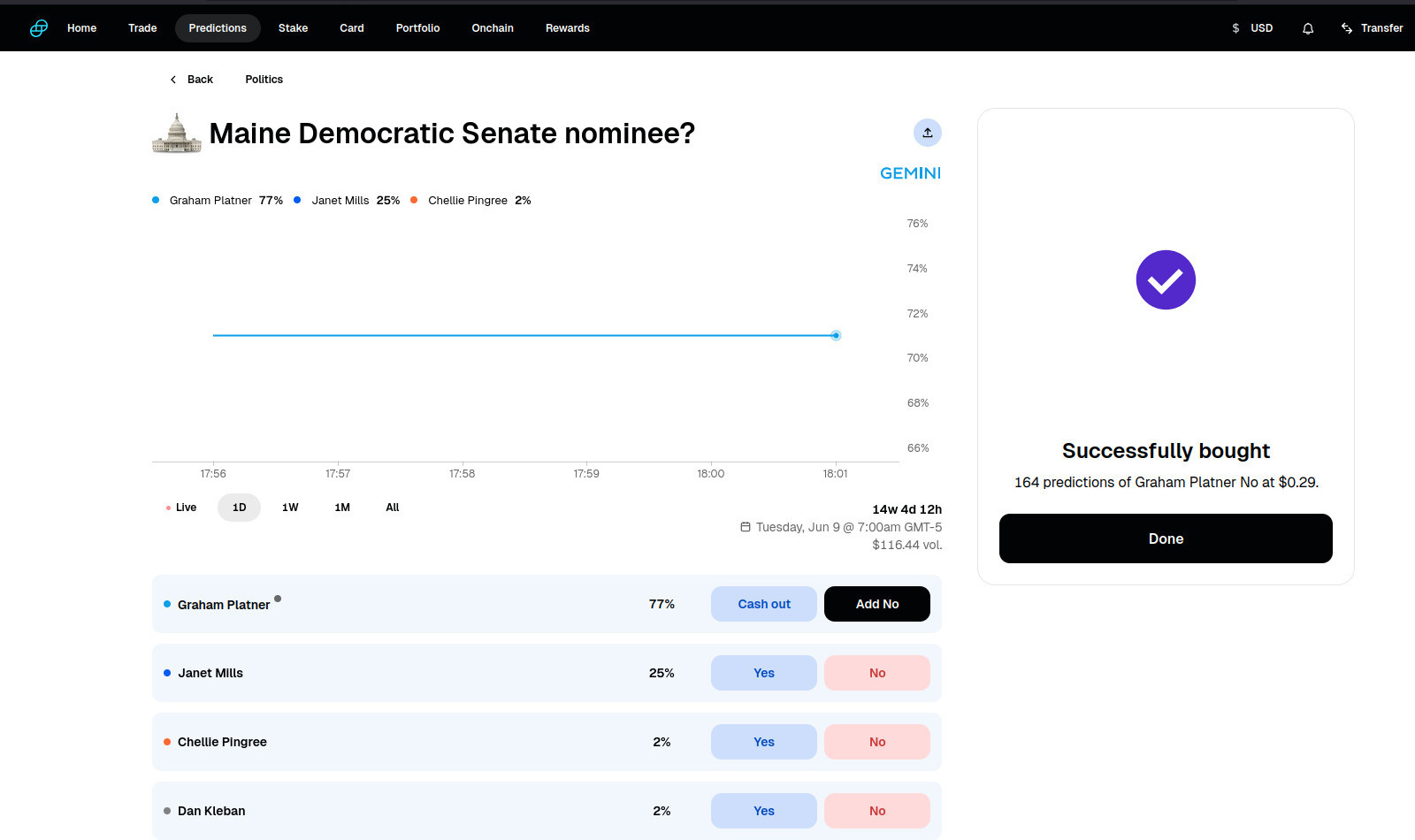Click the Chellie Pingree legend entry
The width and height of the screenshot is (1415, 840).
click(470, 201)
